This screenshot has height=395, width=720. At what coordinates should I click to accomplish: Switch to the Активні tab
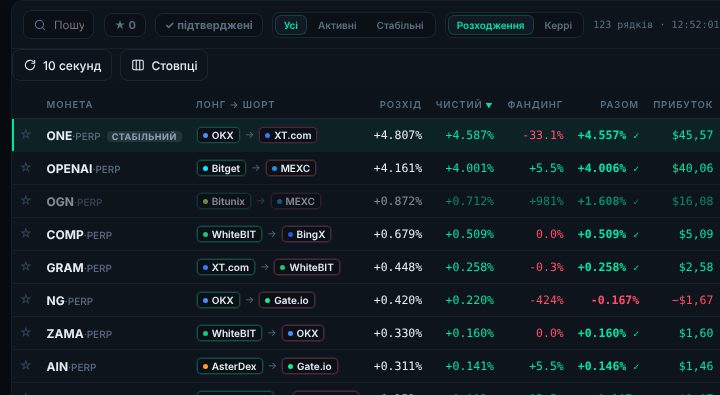coord(337,25)
